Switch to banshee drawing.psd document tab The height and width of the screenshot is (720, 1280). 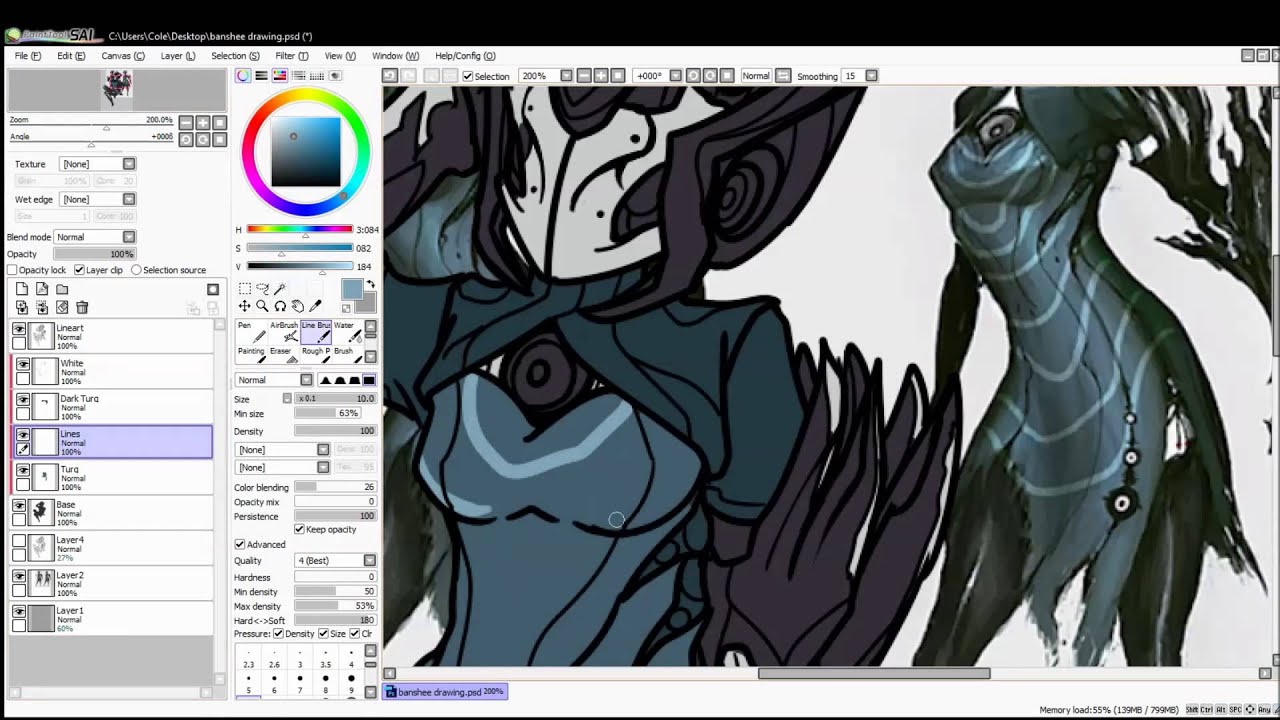click(446, 692)
